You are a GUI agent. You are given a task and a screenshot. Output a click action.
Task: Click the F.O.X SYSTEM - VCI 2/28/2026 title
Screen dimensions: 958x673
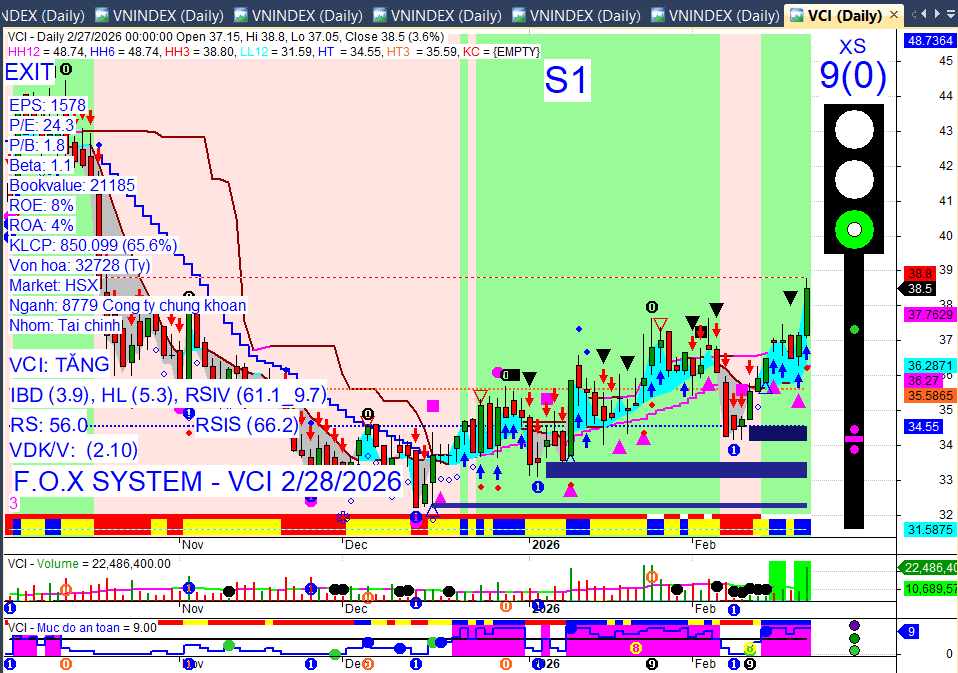208,482
